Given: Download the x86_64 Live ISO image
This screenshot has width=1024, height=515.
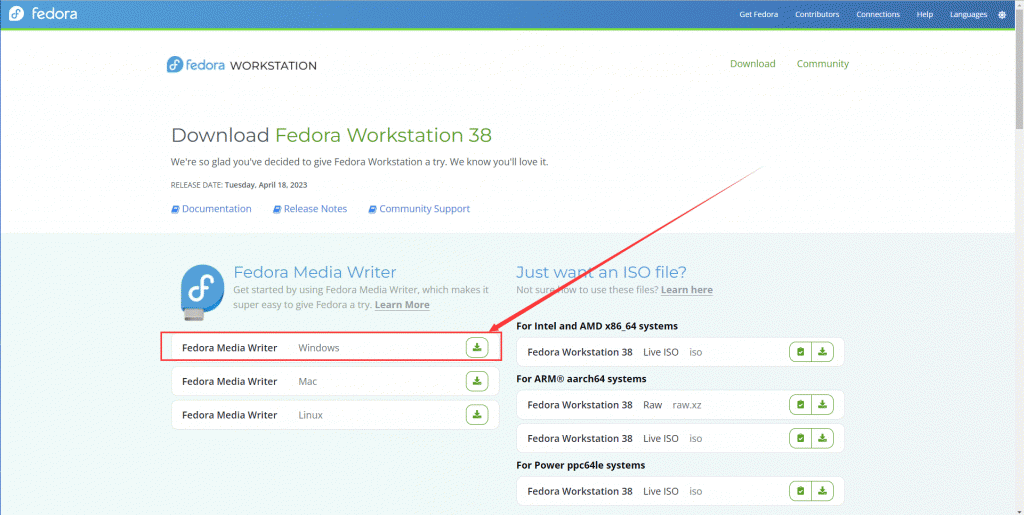Looking at the screenshot, I should click(822, 352).
